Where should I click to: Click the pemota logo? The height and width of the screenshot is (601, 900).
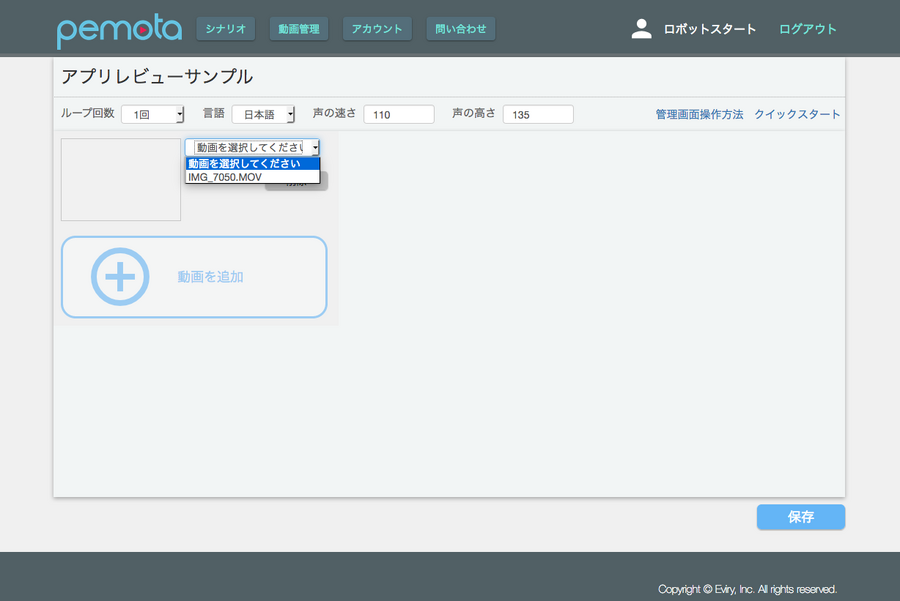[119, 30]
